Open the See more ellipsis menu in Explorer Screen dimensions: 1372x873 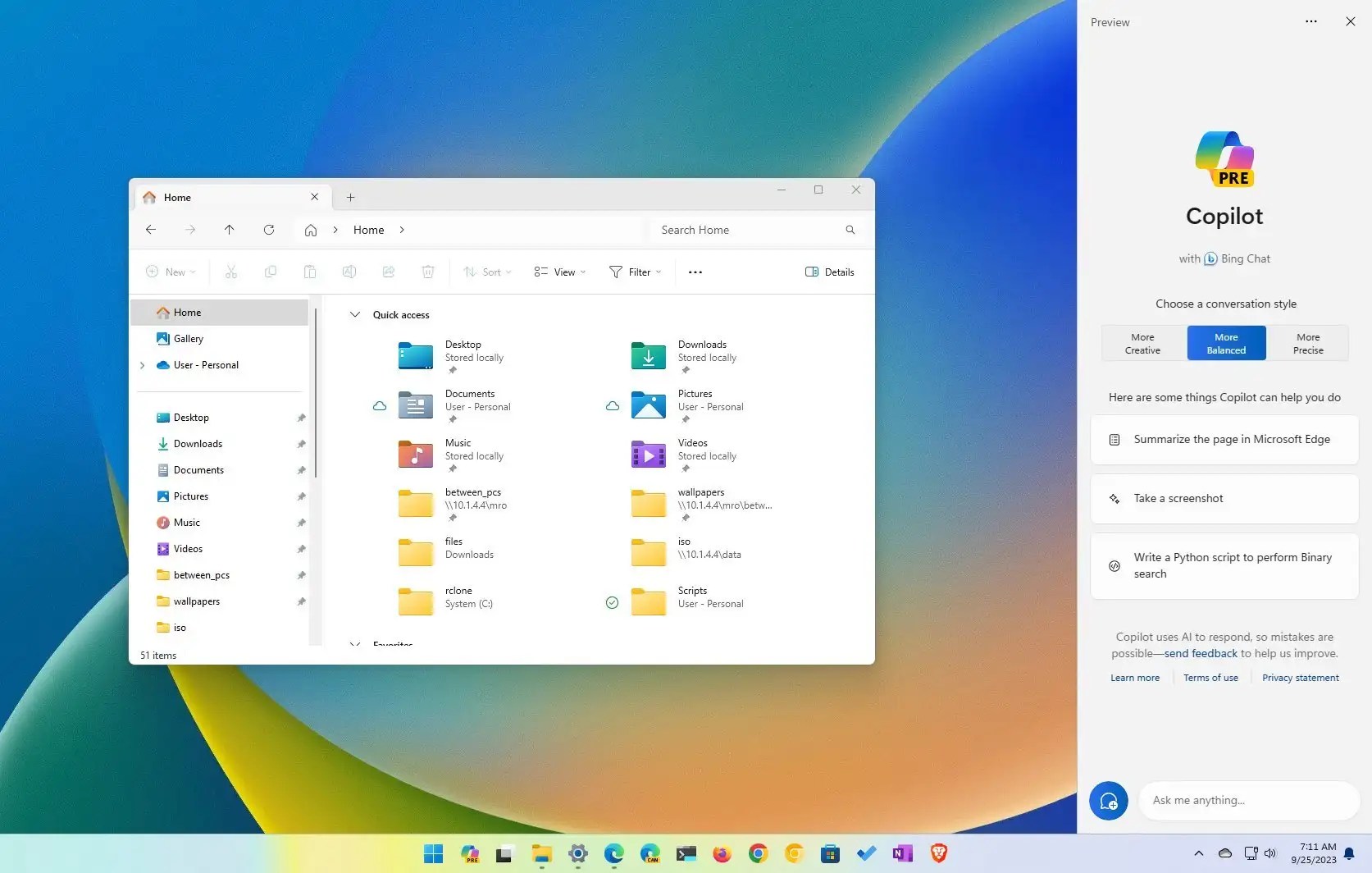[695, 272]
